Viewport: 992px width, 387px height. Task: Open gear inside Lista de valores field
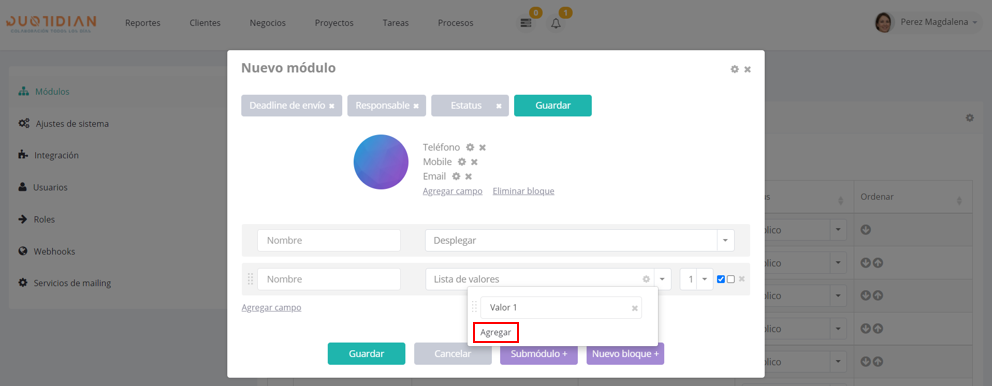646,279
